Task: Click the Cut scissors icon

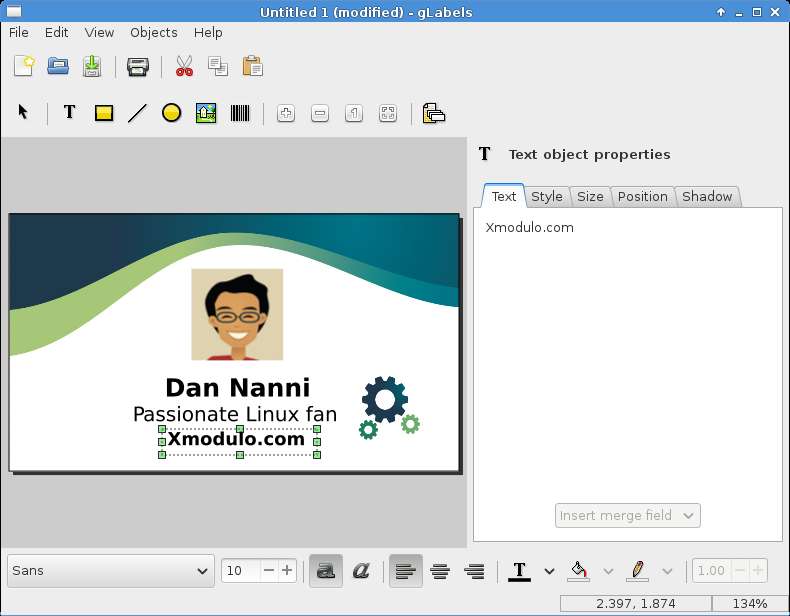Action: coord(184,67)
